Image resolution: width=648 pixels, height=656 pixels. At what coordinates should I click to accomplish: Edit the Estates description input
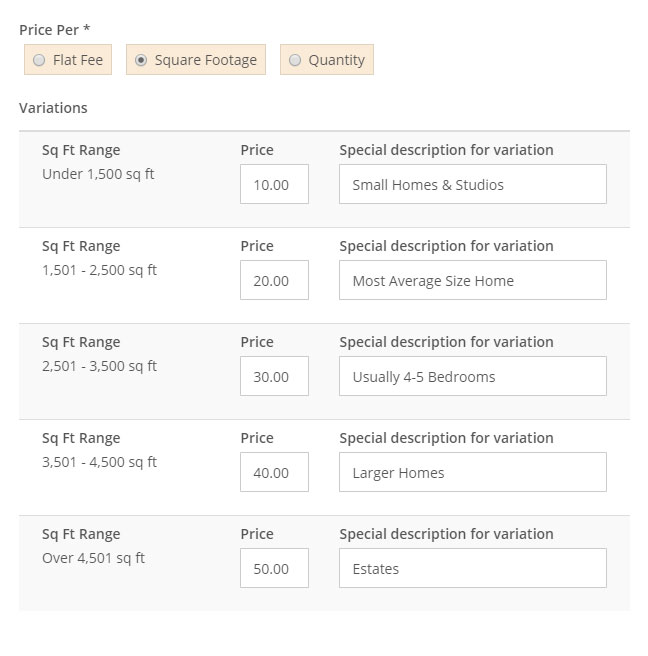(x=473, y=568)
